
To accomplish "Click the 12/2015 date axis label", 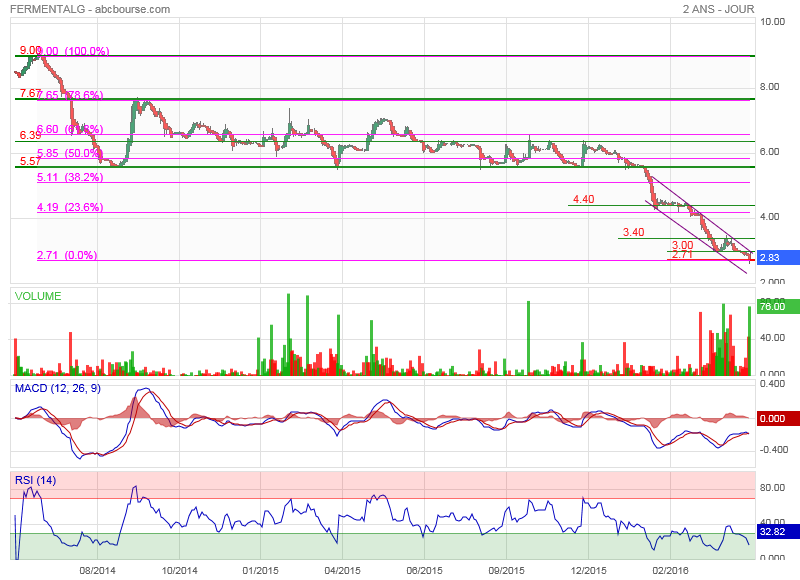I will click(x=588, y=570).
